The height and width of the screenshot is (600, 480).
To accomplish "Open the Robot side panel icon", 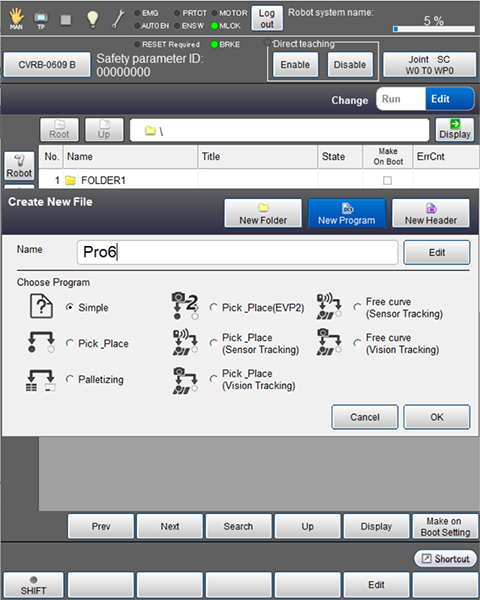I will tap(19, 166).
